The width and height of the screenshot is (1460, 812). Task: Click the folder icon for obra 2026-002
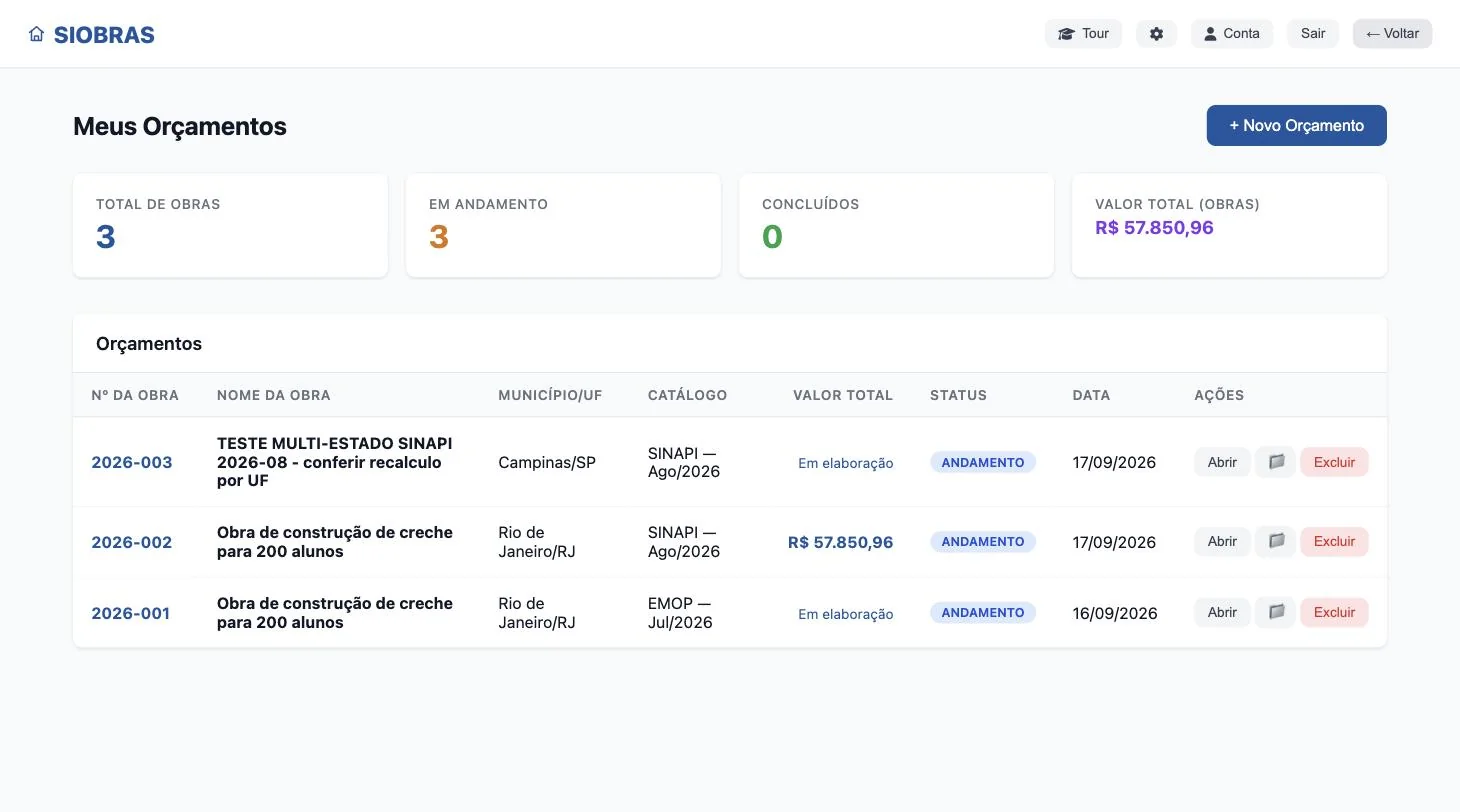[1276, 541]
